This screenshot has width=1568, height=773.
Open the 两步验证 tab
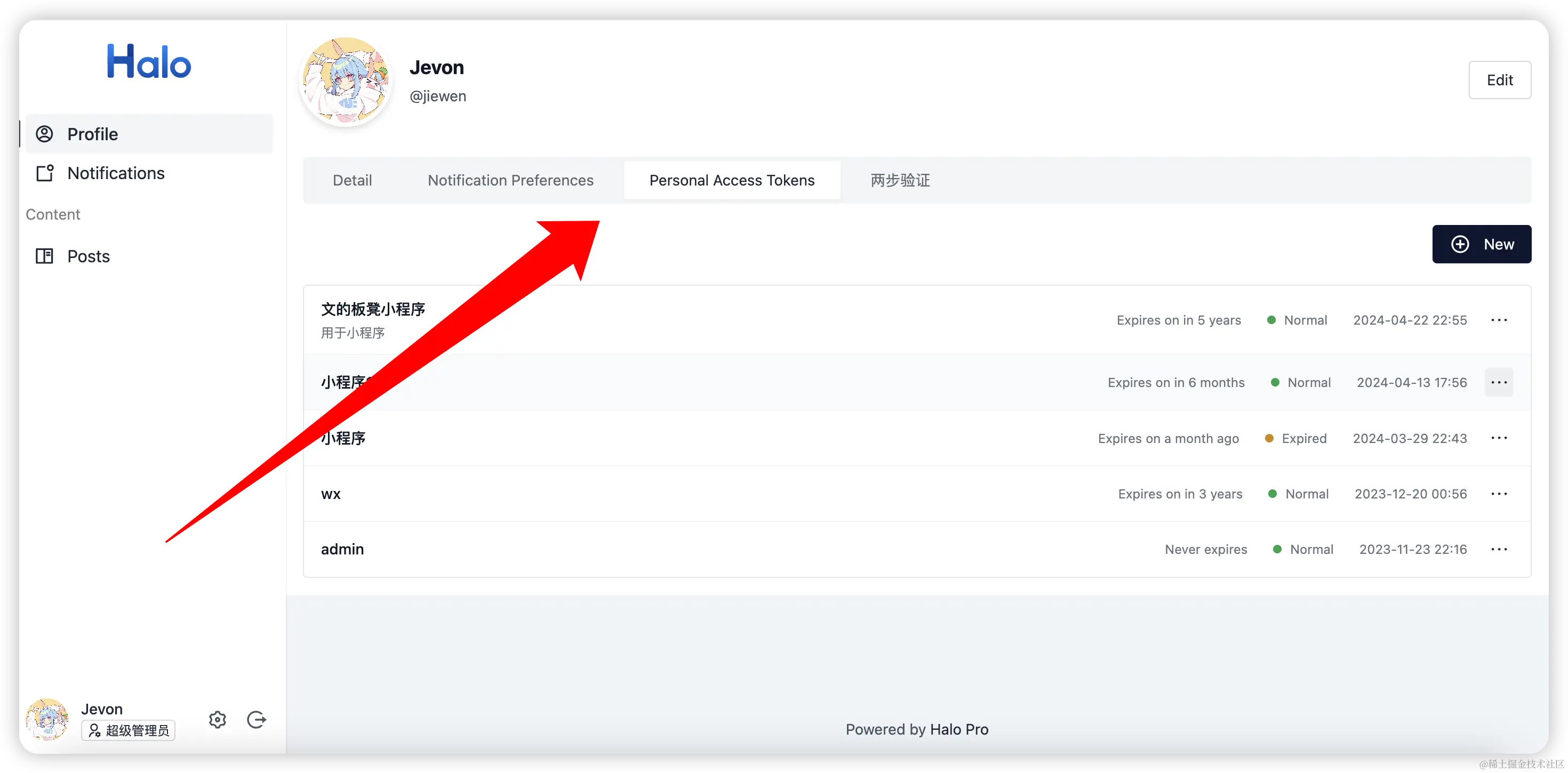click(x=900, y=180)
